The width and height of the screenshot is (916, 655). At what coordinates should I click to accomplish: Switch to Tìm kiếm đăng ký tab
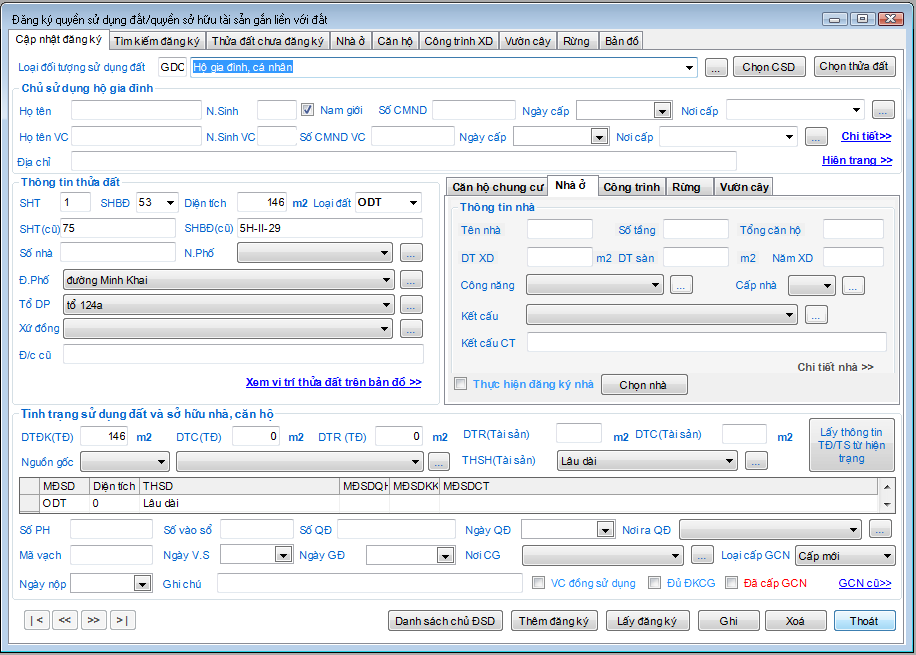(x=157, y=41)
